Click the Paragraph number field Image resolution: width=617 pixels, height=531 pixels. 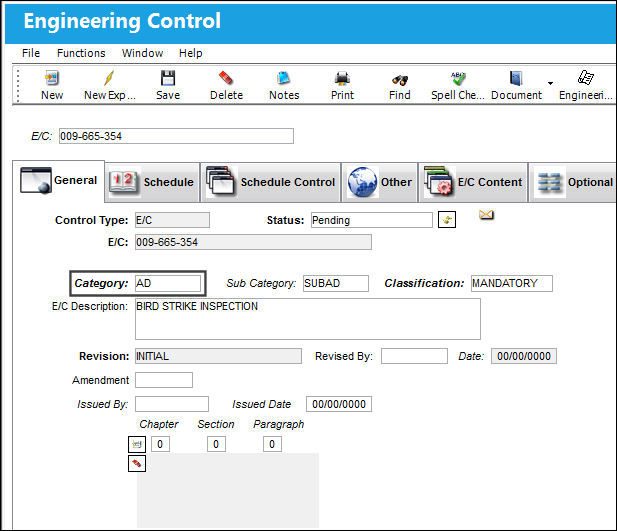pos(272,444)
